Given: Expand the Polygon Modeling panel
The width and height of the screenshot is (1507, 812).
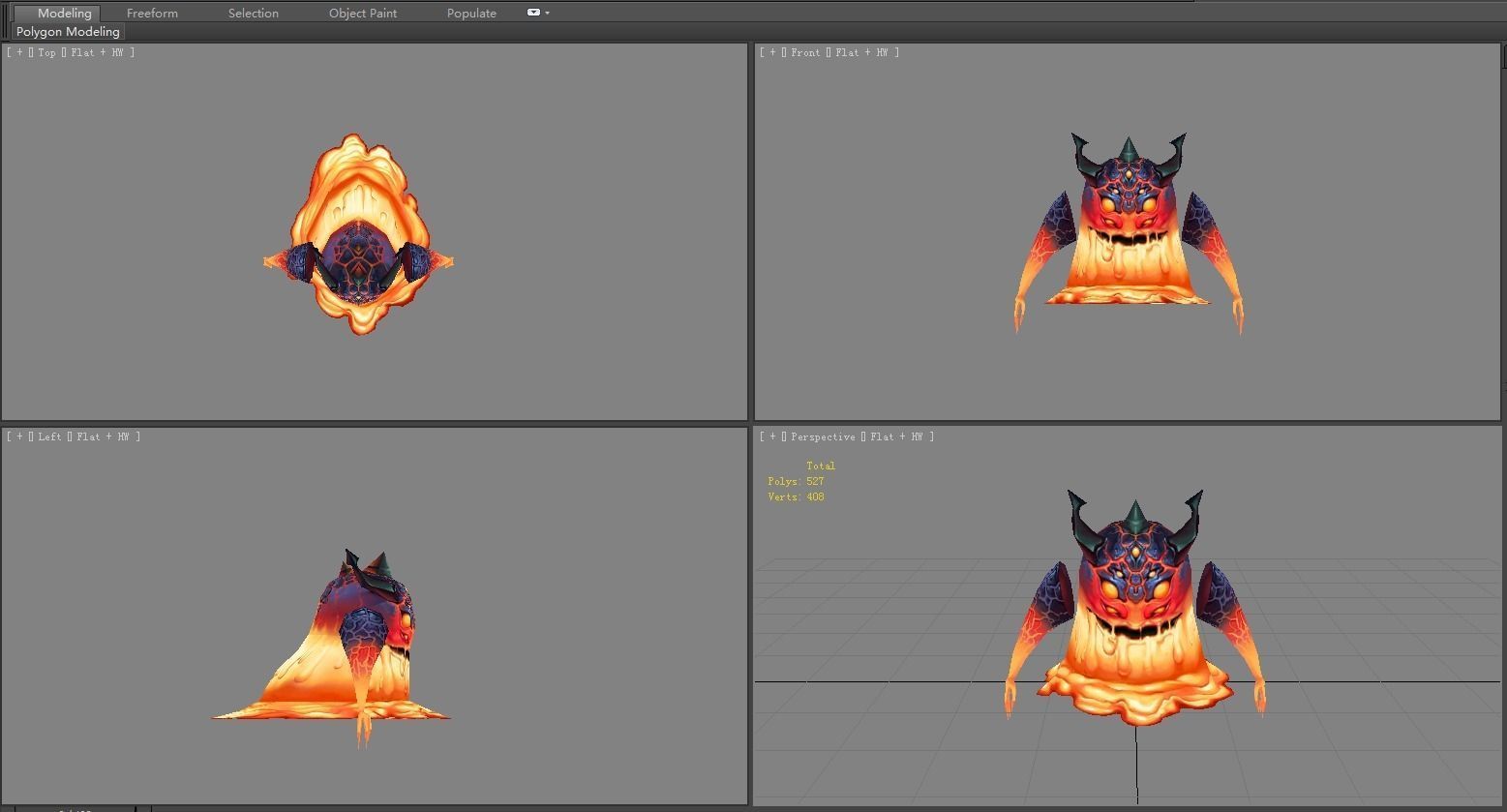Looking at the screenshot, I should (x=67, y=31).
